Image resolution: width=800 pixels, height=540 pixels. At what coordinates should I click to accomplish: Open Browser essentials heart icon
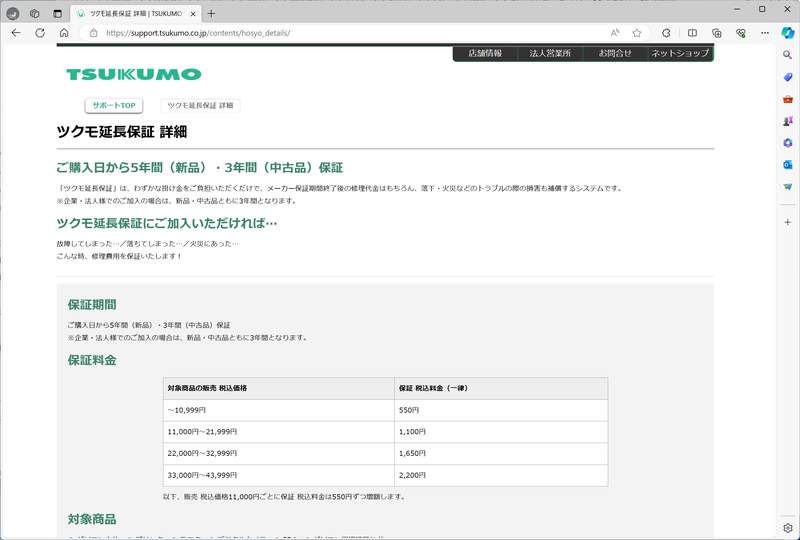[741, 33]
